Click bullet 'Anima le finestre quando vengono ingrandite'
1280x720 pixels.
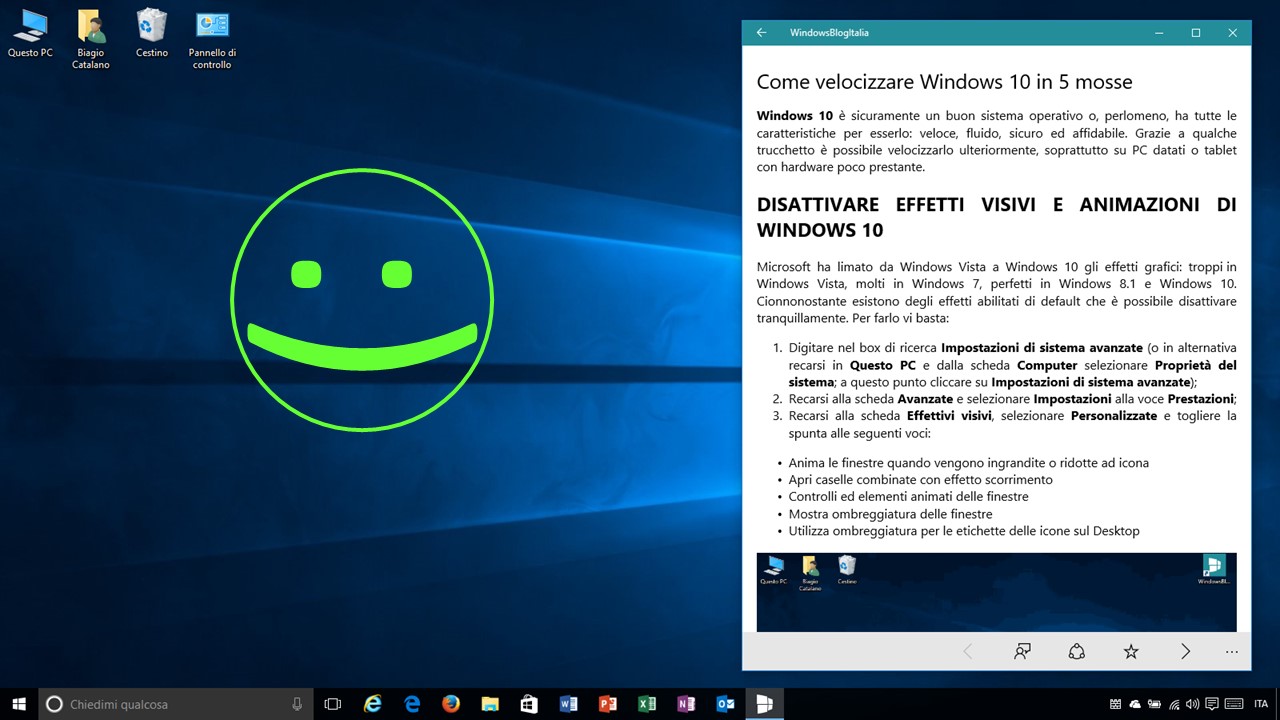click(x=968, y=463)
